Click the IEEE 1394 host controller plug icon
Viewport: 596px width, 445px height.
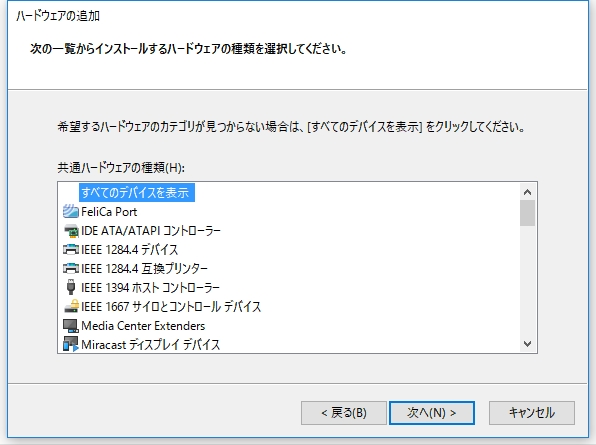(x=71, y=287)
